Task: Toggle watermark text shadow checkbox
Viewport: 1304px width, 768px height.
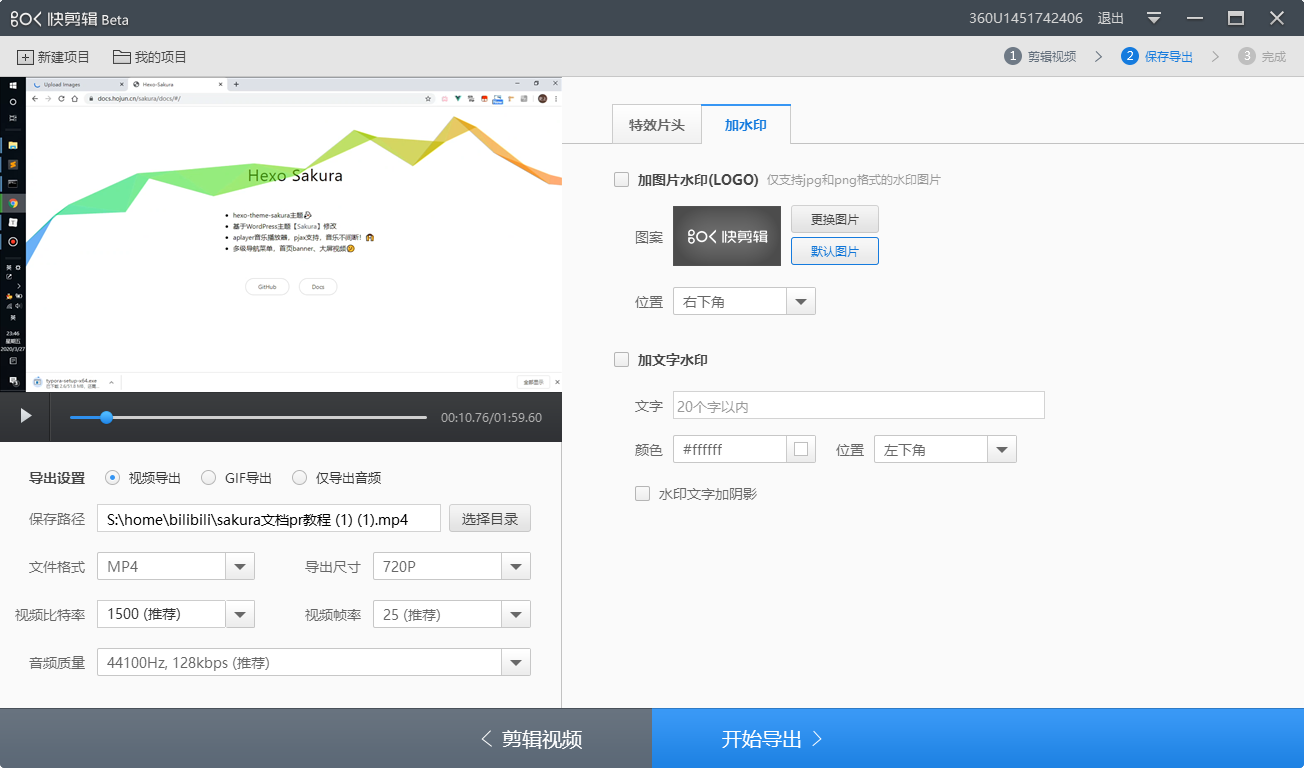Action: [x=643, y=494]
